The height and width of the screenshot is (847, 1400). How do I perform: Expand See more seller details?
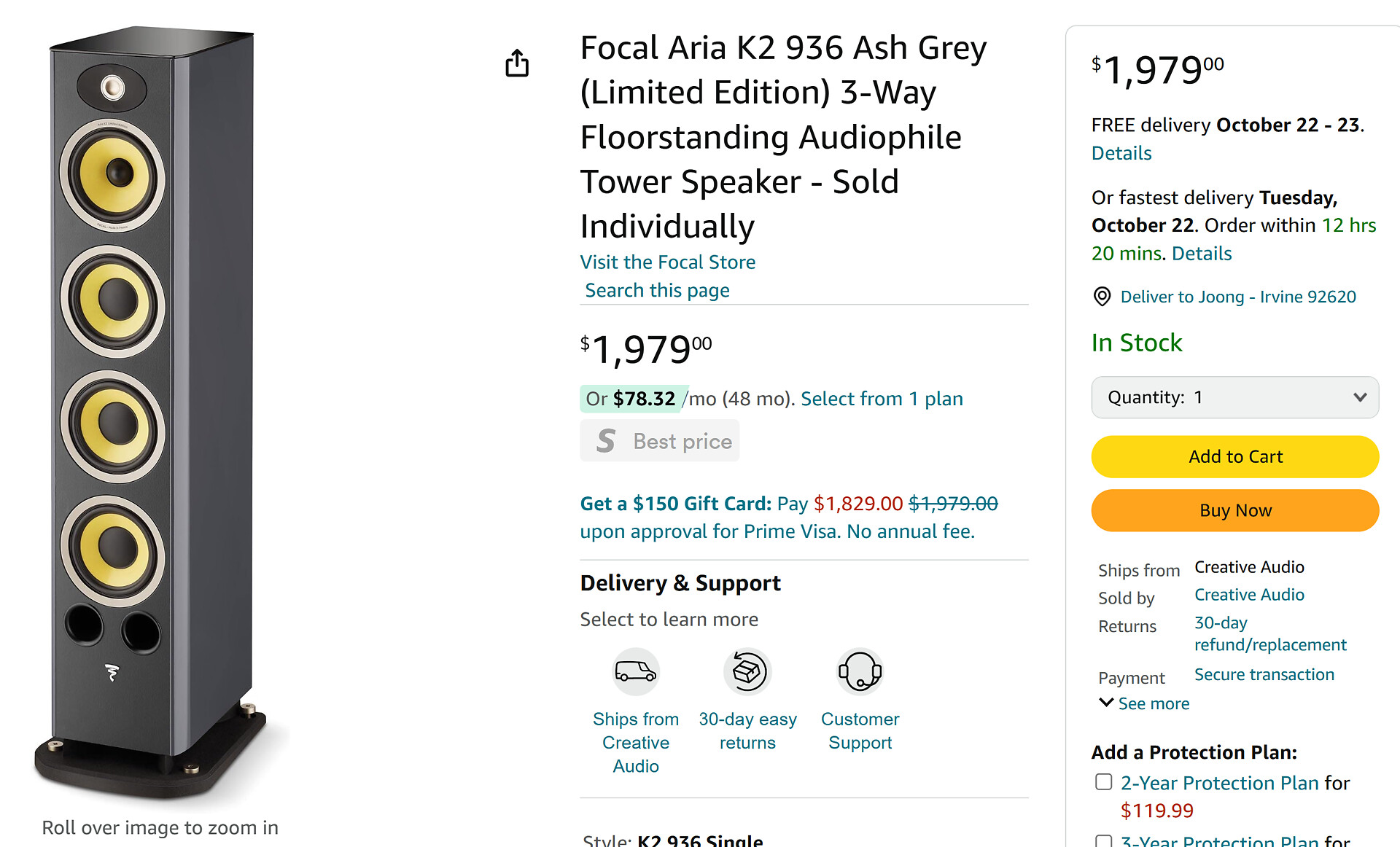(1145, 703)
